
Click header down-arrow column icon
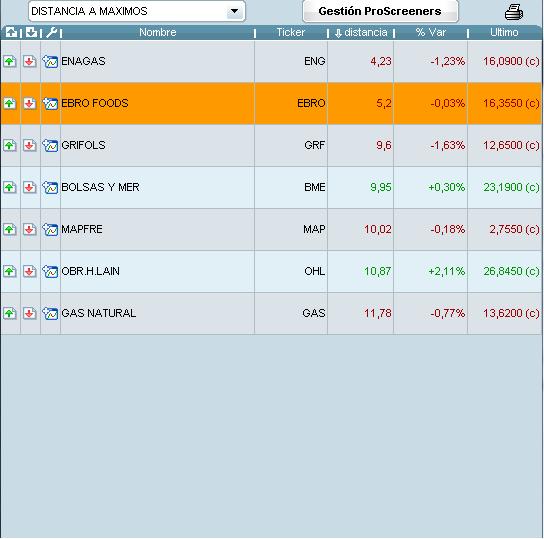[x=31, y=33]
